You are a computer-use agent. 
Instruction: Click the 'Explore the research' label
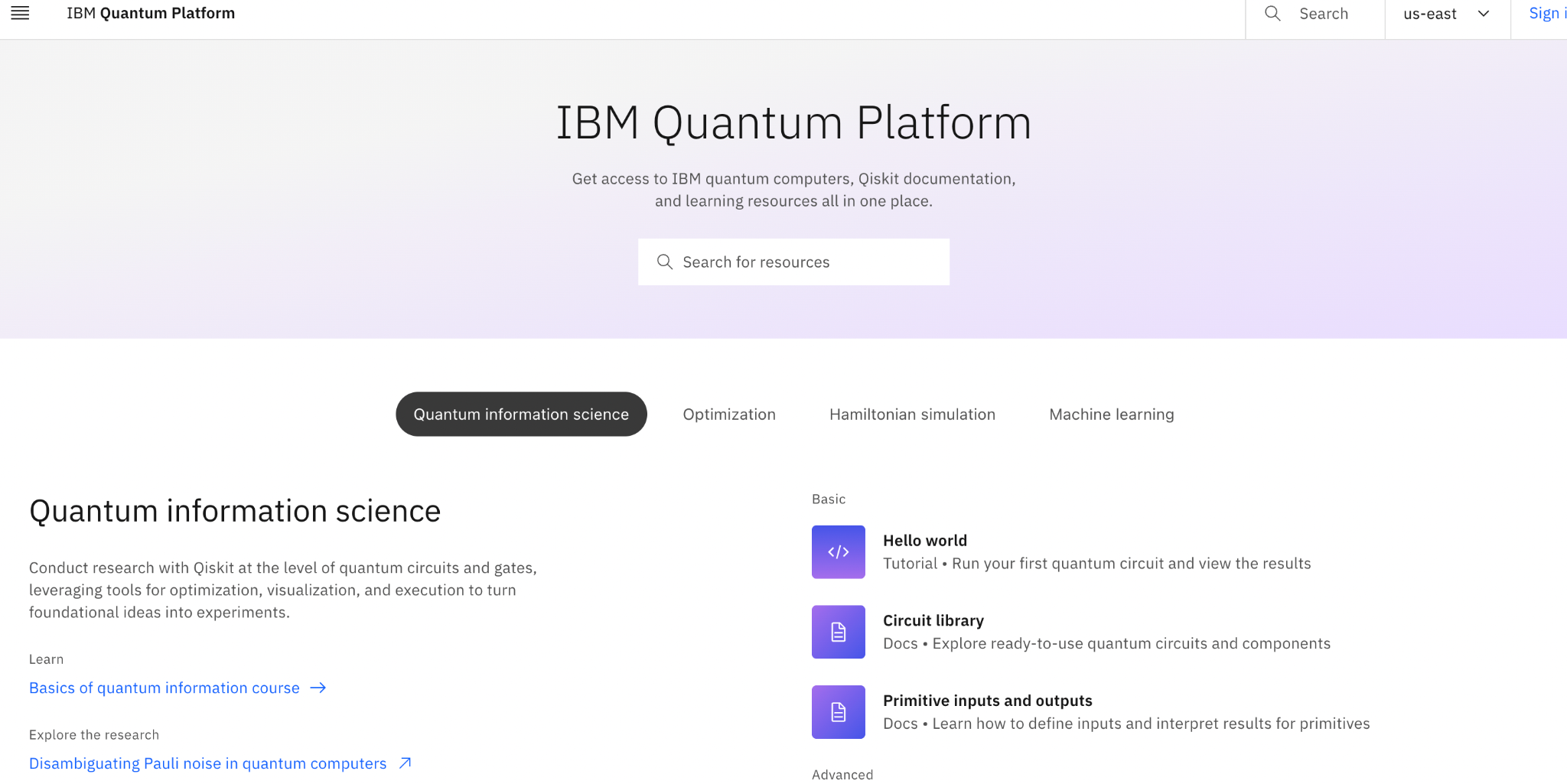94,734
